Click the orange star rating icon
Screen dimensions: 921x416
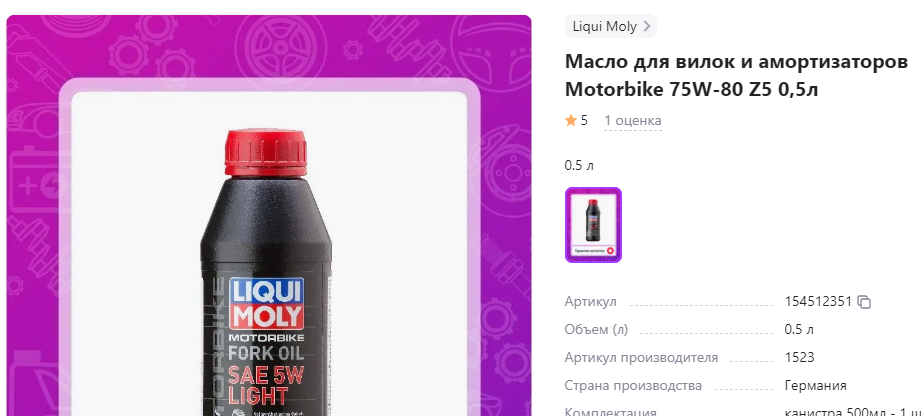(570, 120)
